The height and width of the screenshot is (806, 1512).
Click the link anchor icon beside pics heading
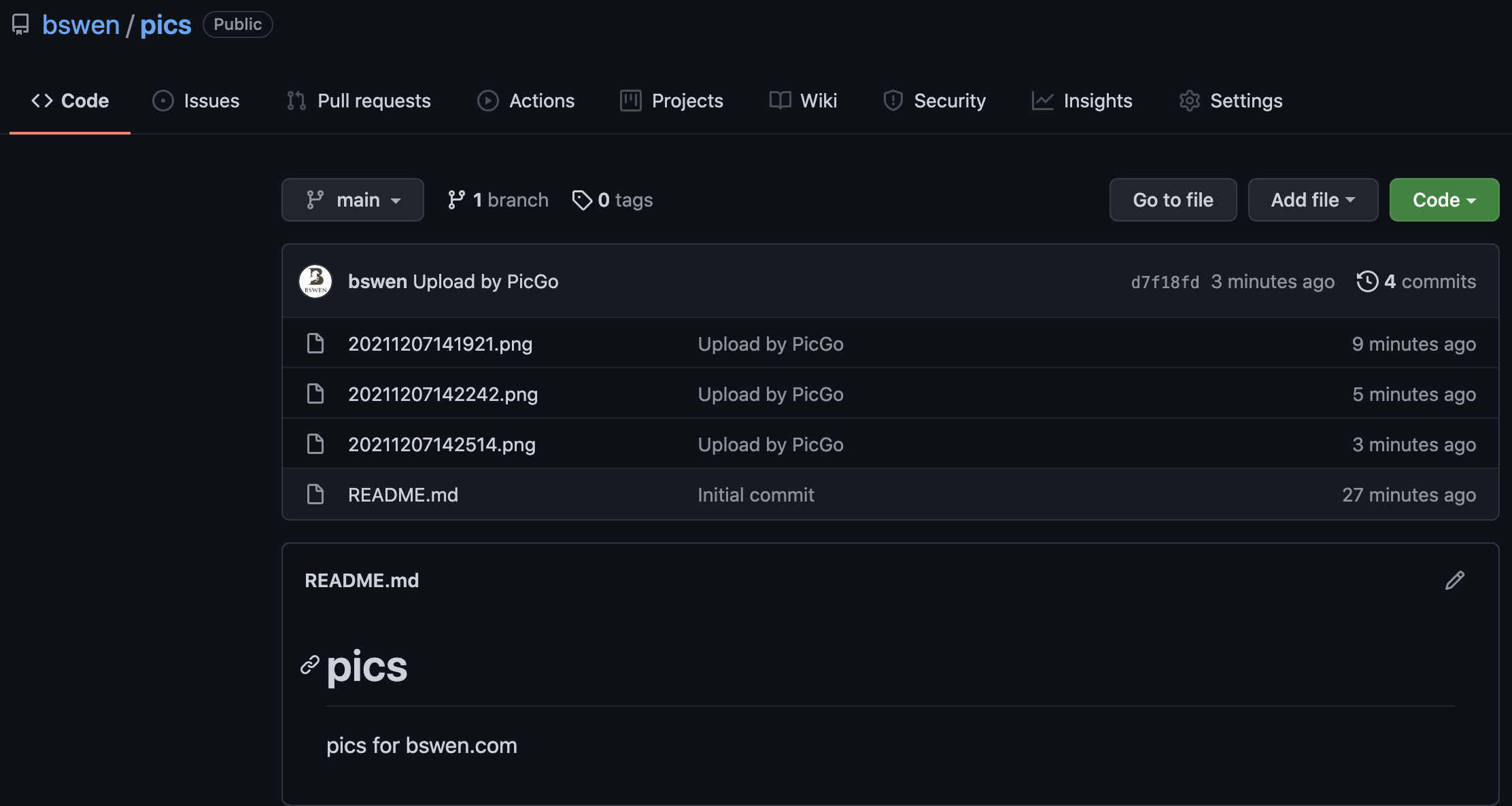point(310,665)
